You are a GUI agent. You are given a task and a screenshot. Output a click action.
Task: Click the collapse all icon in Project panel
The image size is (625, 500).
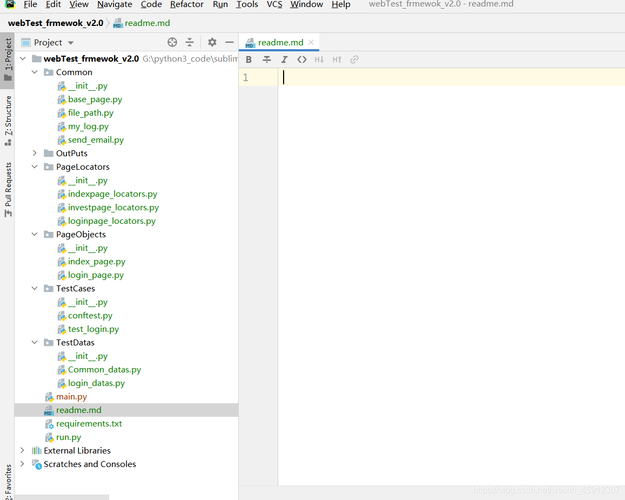click(x=190, y=43)
